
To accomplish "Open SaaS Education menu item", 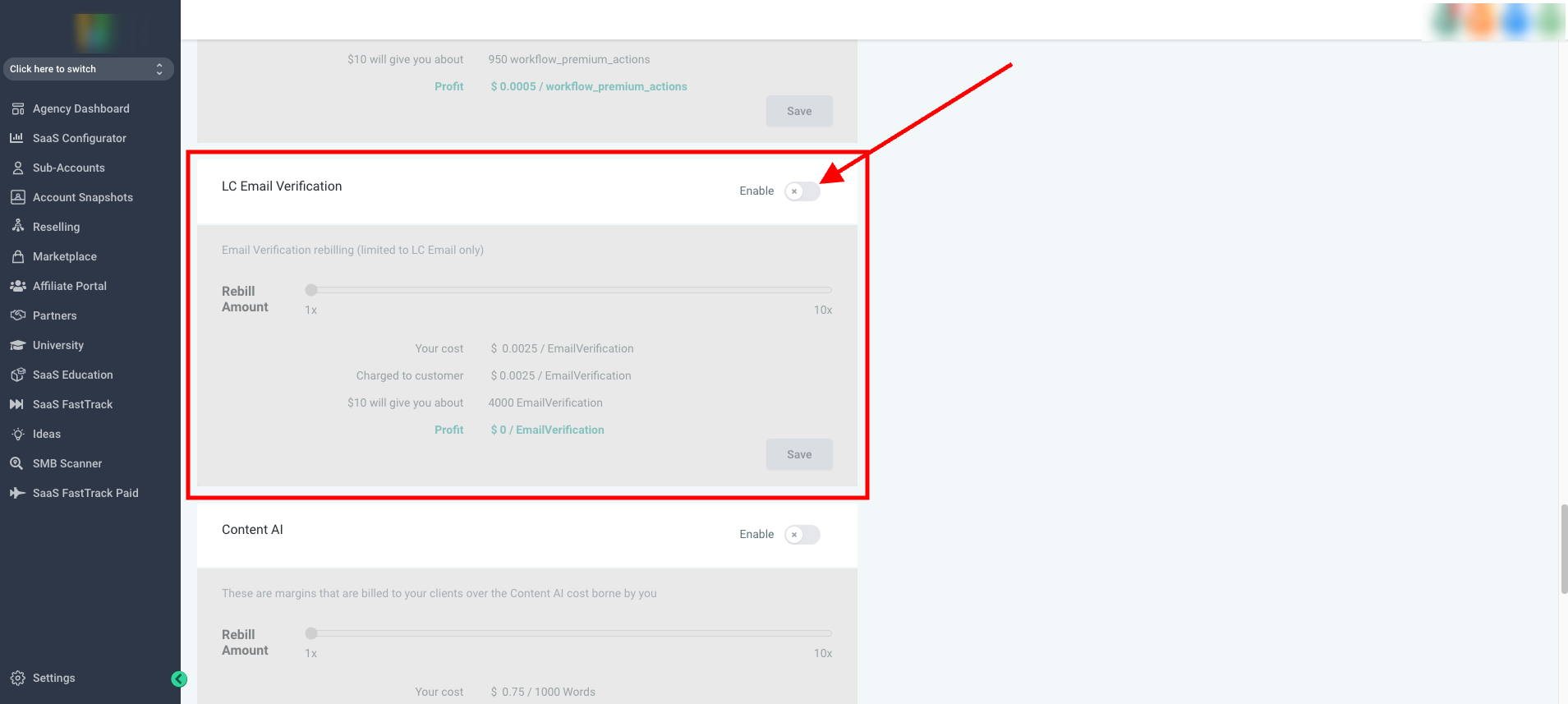I will pos(73,375).
